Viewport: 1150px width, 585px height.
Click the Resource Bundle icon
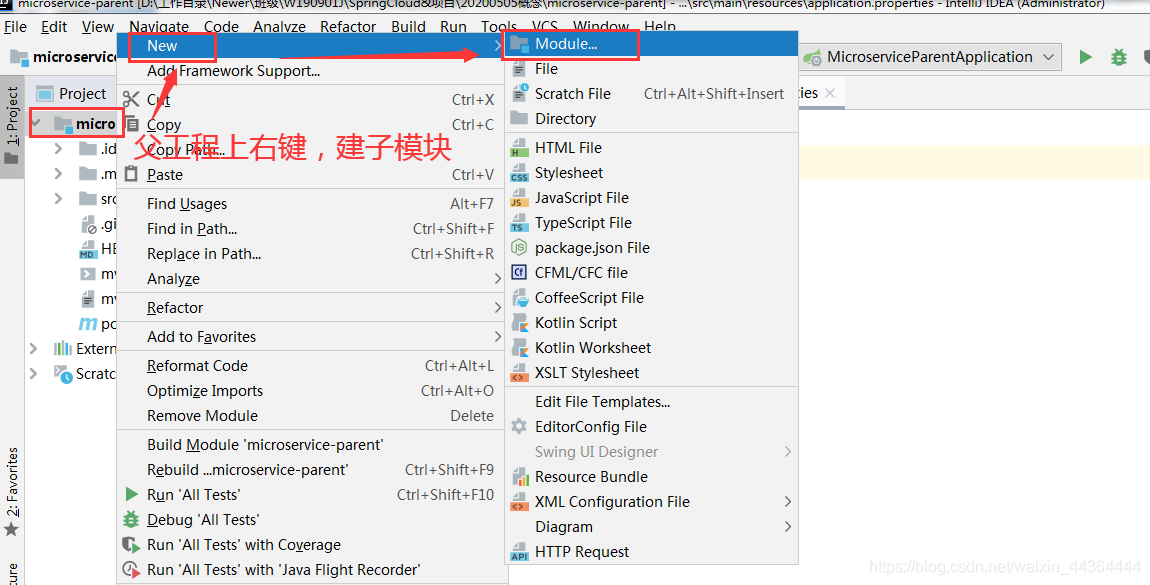point(519,477)
